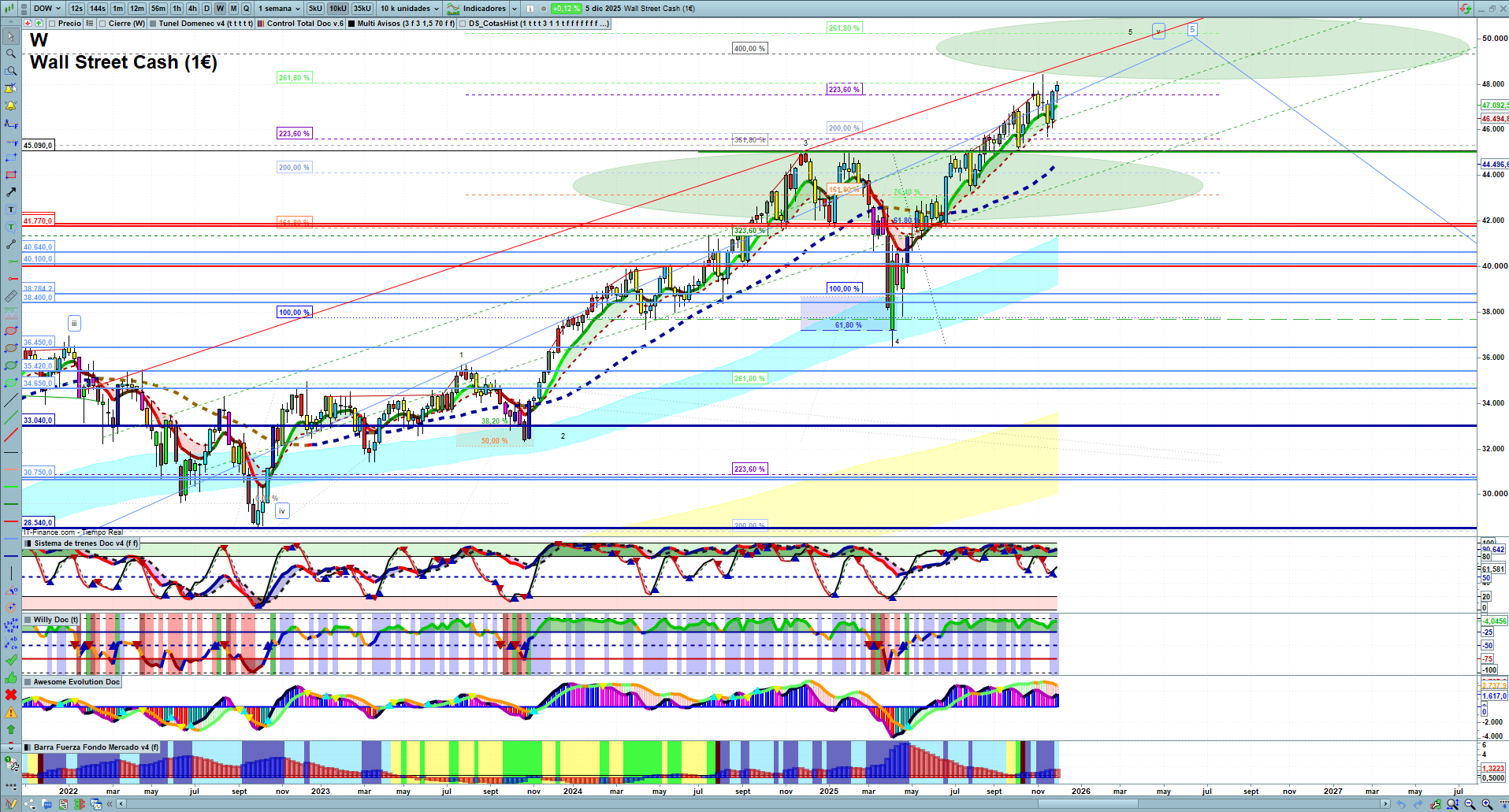This screenshot has height=812, width=1509.
Task: Select the 144s timeframe
Action: pos(98,9)
